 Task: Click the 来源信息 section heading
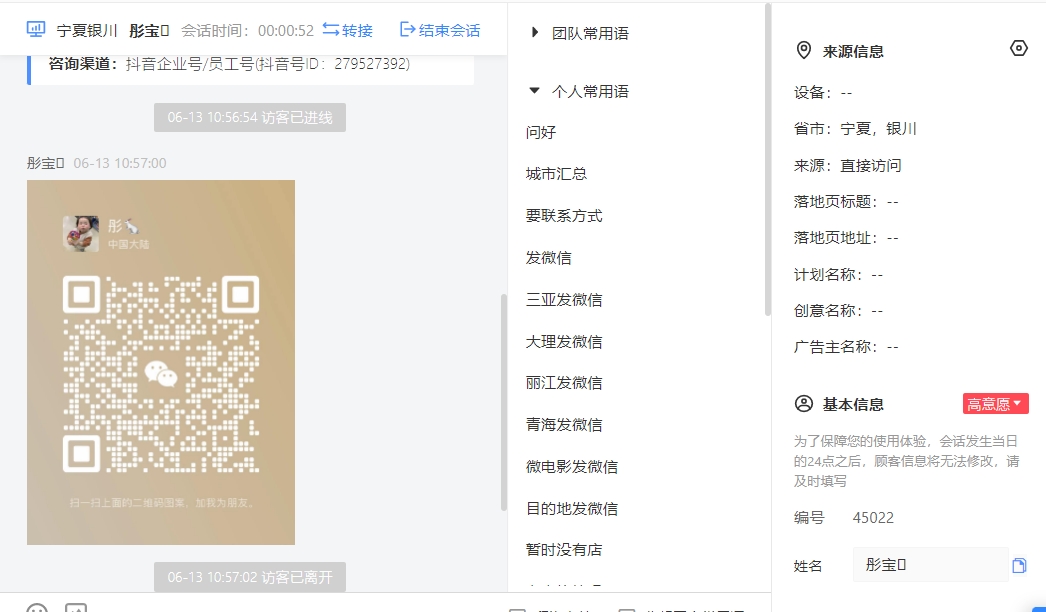[x=853, y=51]
